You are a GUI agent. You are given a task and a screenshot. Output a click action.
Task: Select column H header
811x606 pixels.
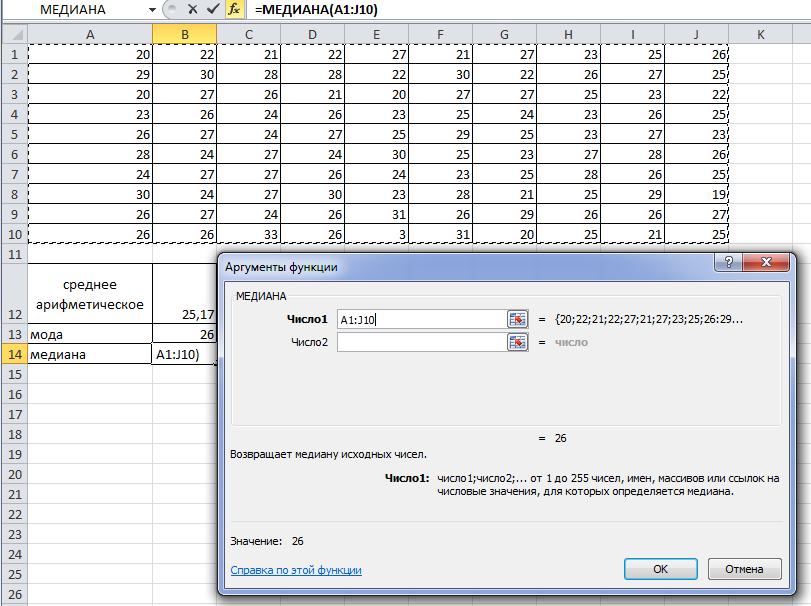coord(568,35)
